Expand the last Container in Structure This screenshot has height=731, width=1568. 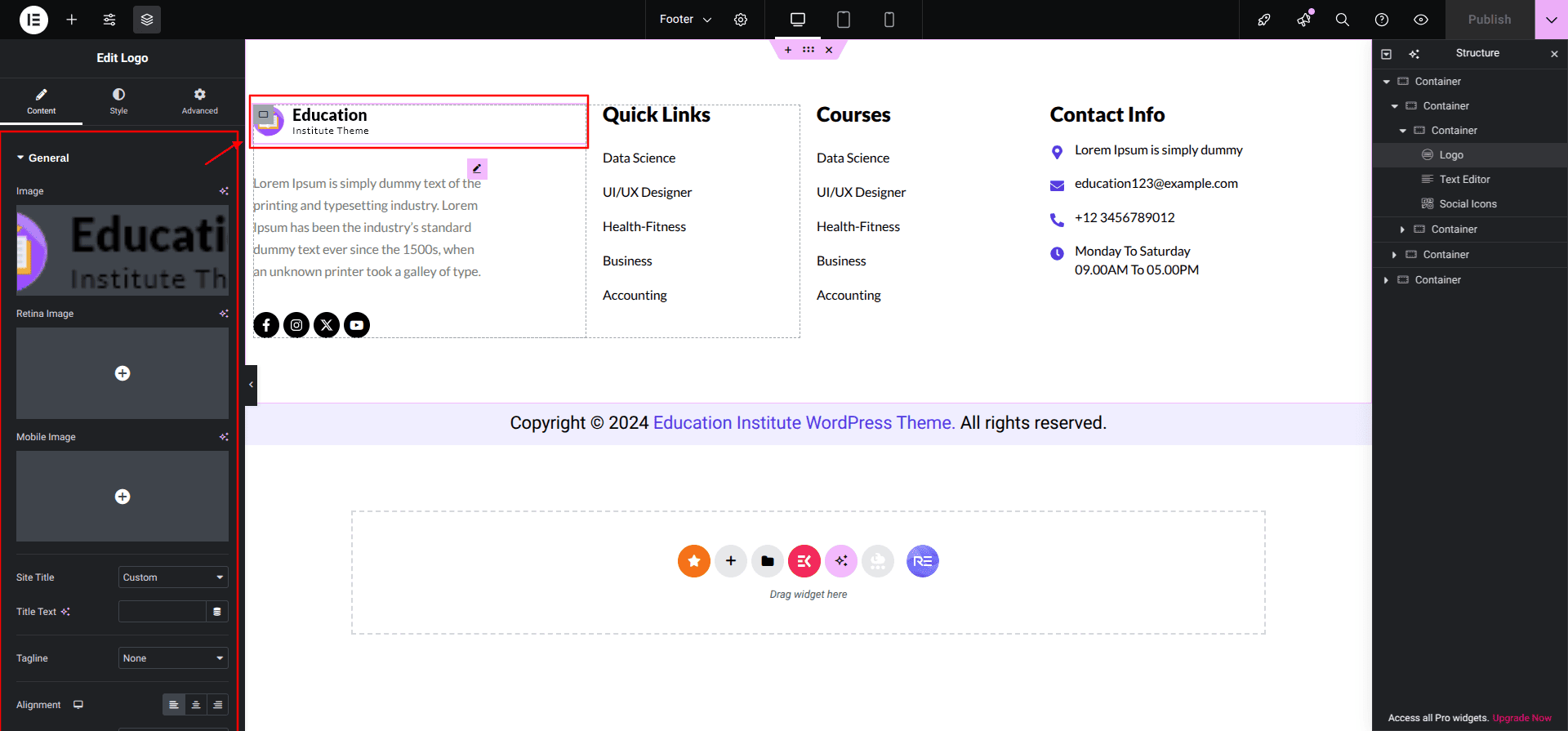pos(1386,280)
